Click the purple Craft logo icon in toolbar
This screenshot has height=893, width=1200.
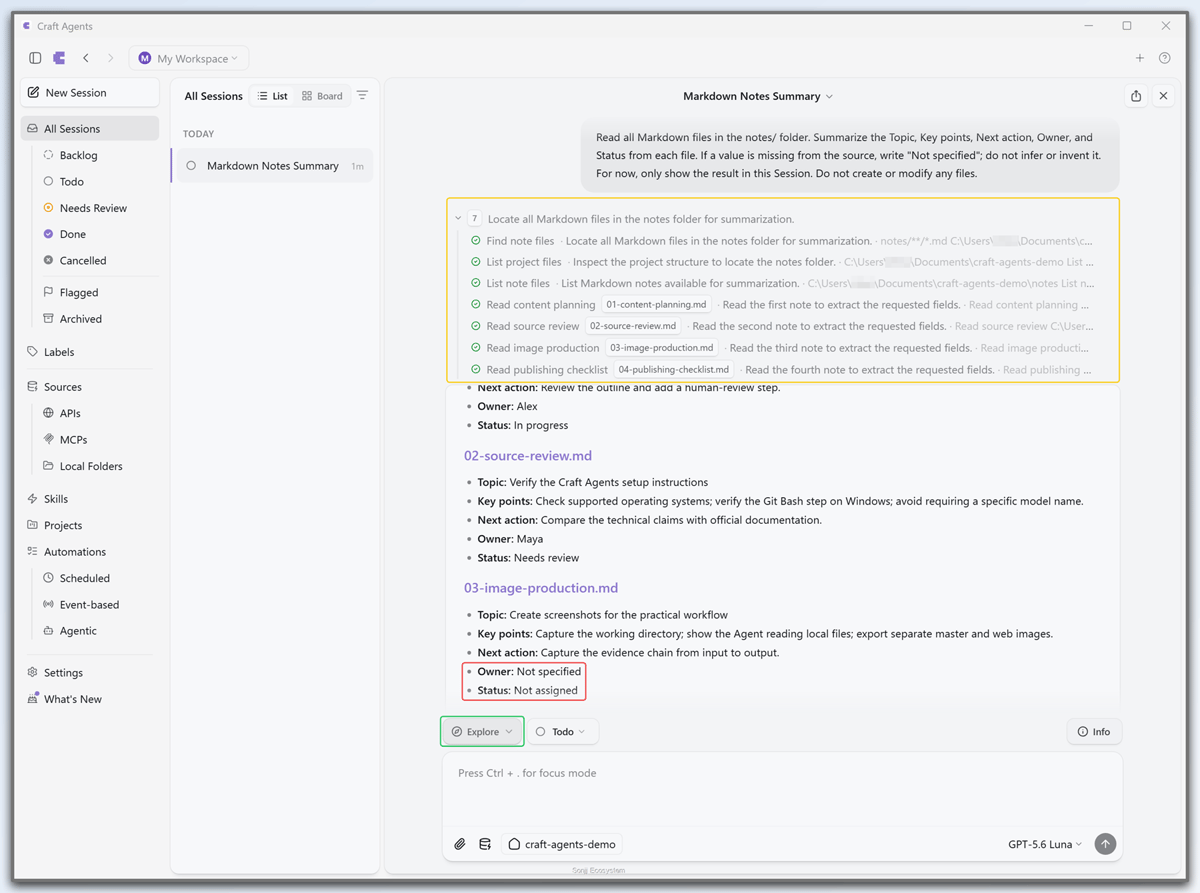point(59,58)
